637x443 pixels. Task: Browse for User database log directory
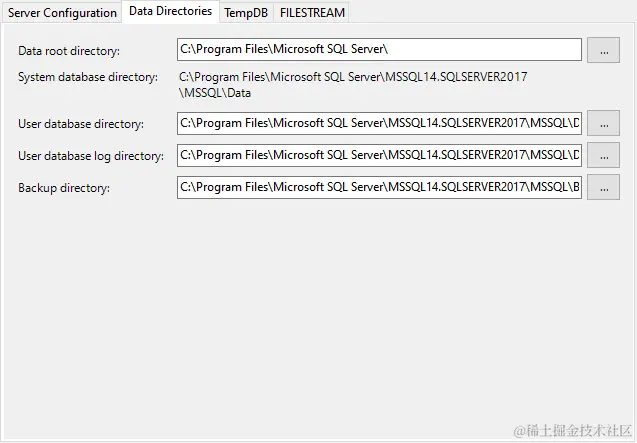point(603,155)
